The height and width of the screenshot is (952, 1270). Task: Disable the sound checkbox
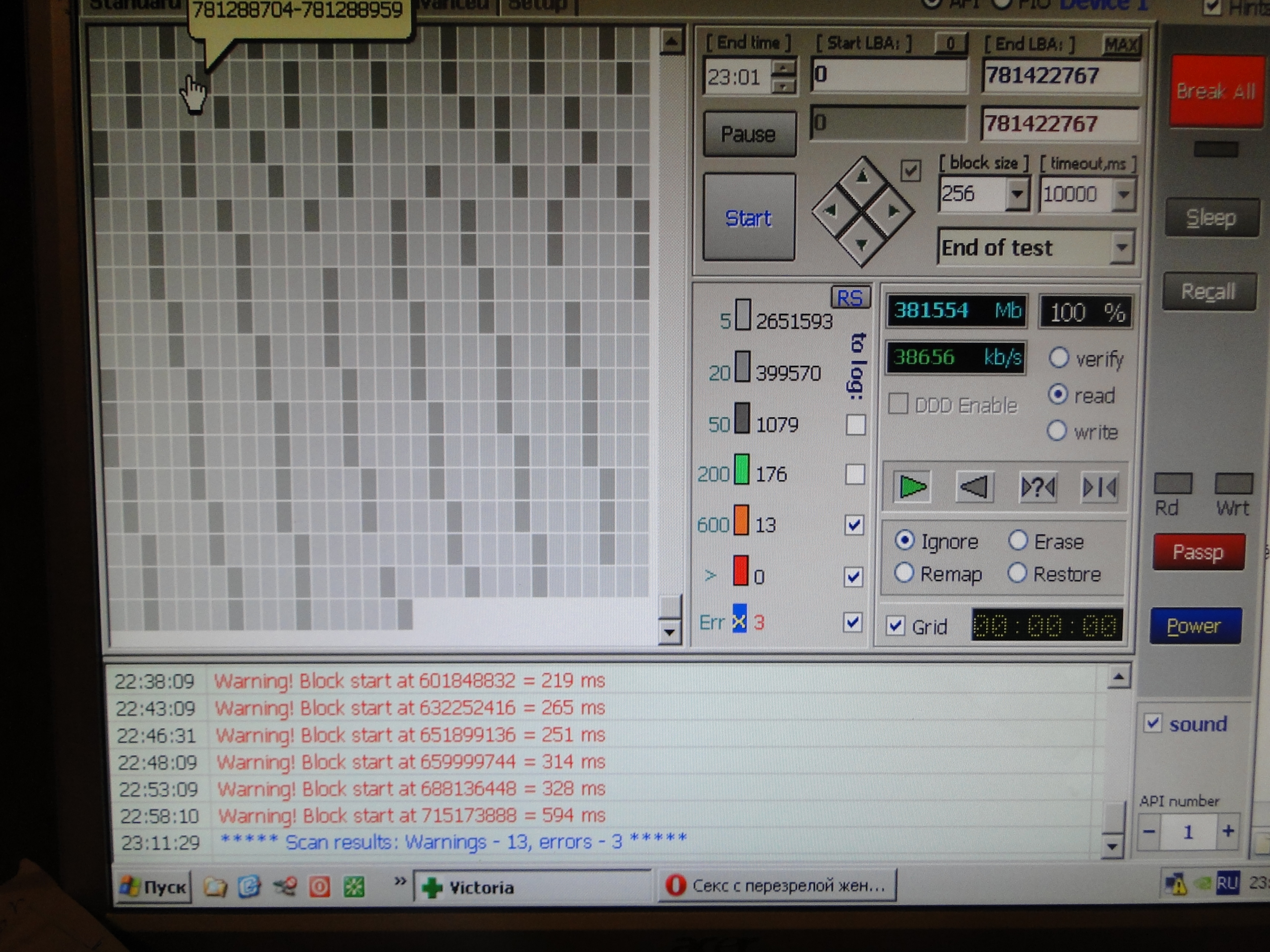(1152, 722)
